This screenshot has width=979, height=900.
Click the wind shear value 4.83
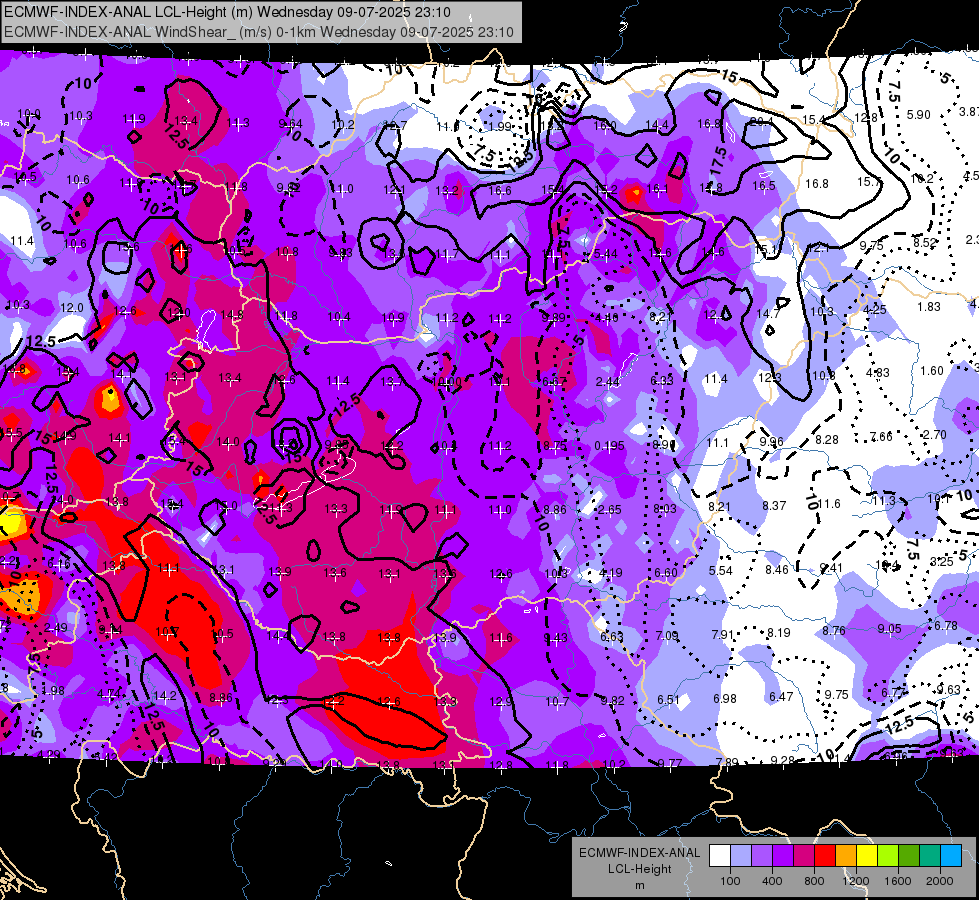[877, 373]
